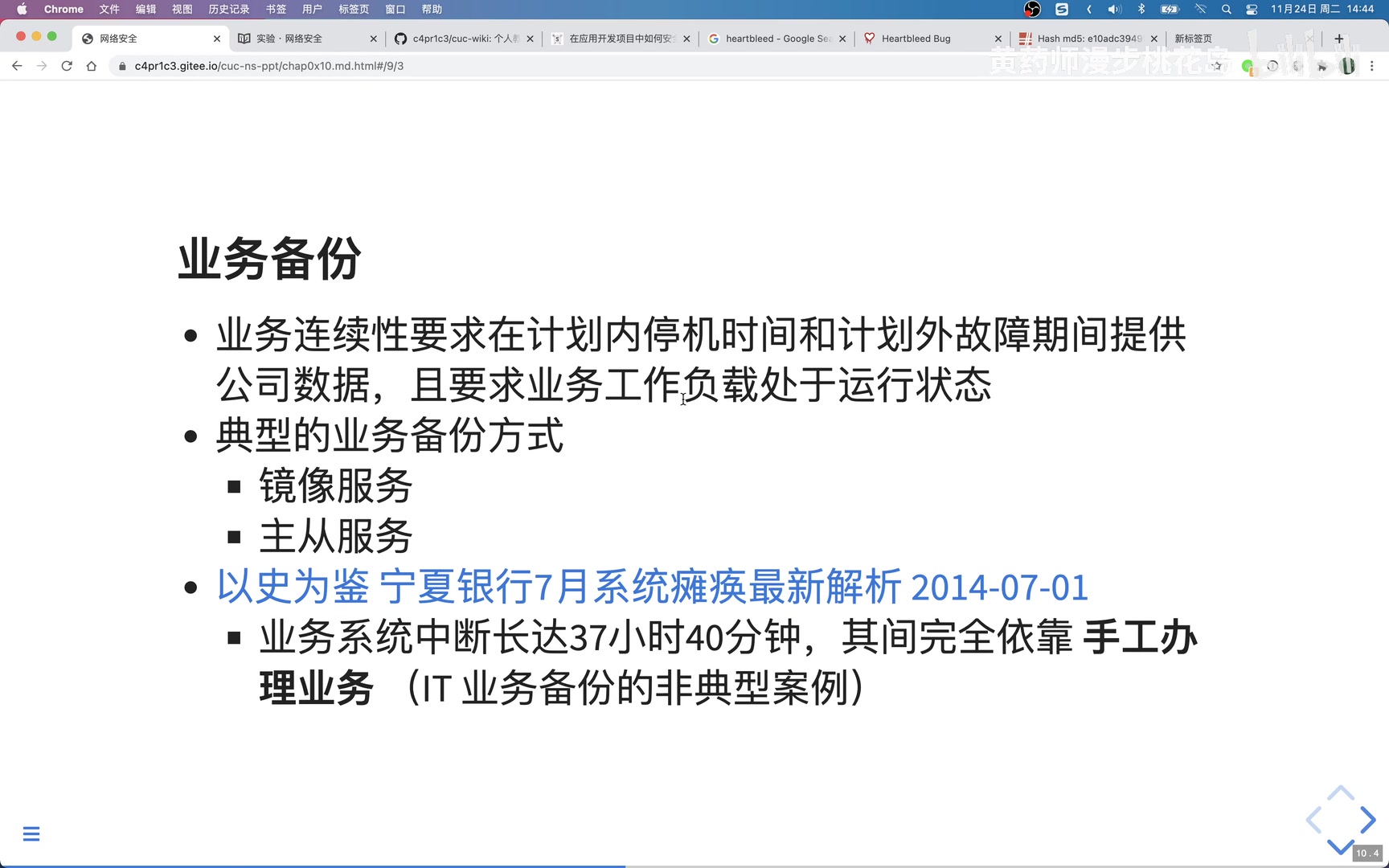
Task: Switch to 实验 · 网络安全 tab
Action: [x=307, y=39]
